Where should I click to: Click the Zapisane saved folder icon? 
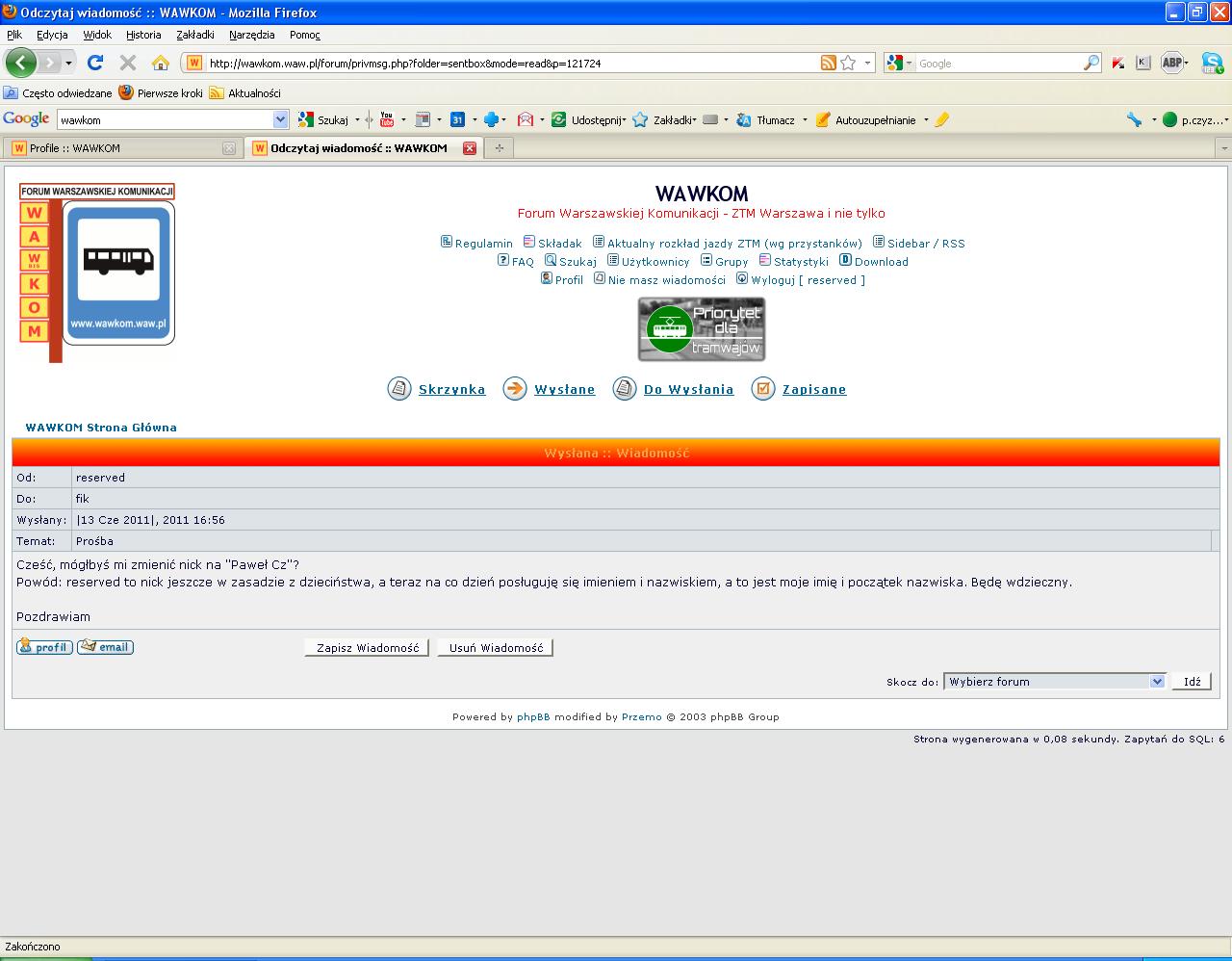[x=763, y=389]
